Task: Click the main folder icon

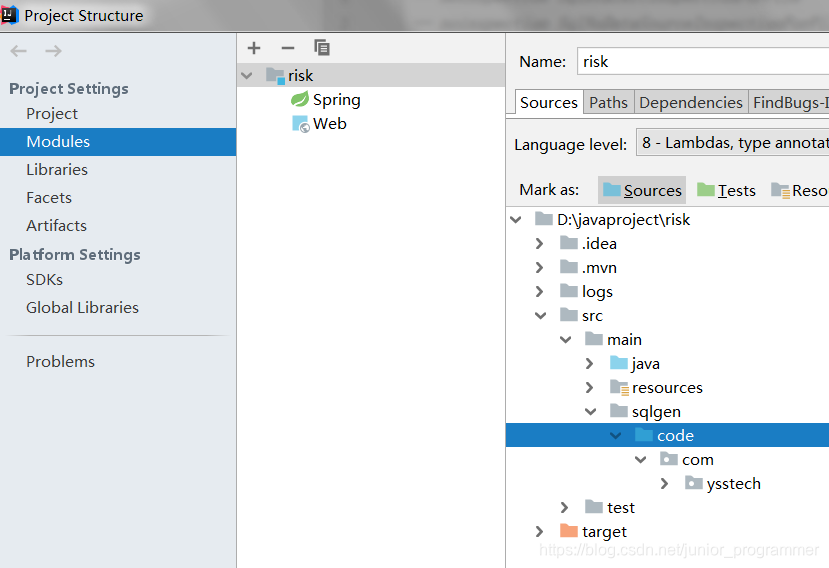Action: (x=594, y=338)
